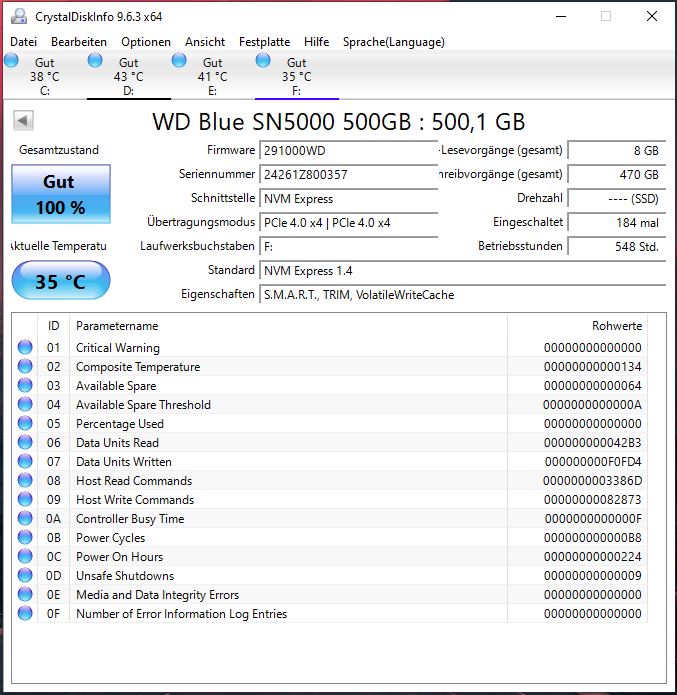Open the Datei menu

(23, 42)
